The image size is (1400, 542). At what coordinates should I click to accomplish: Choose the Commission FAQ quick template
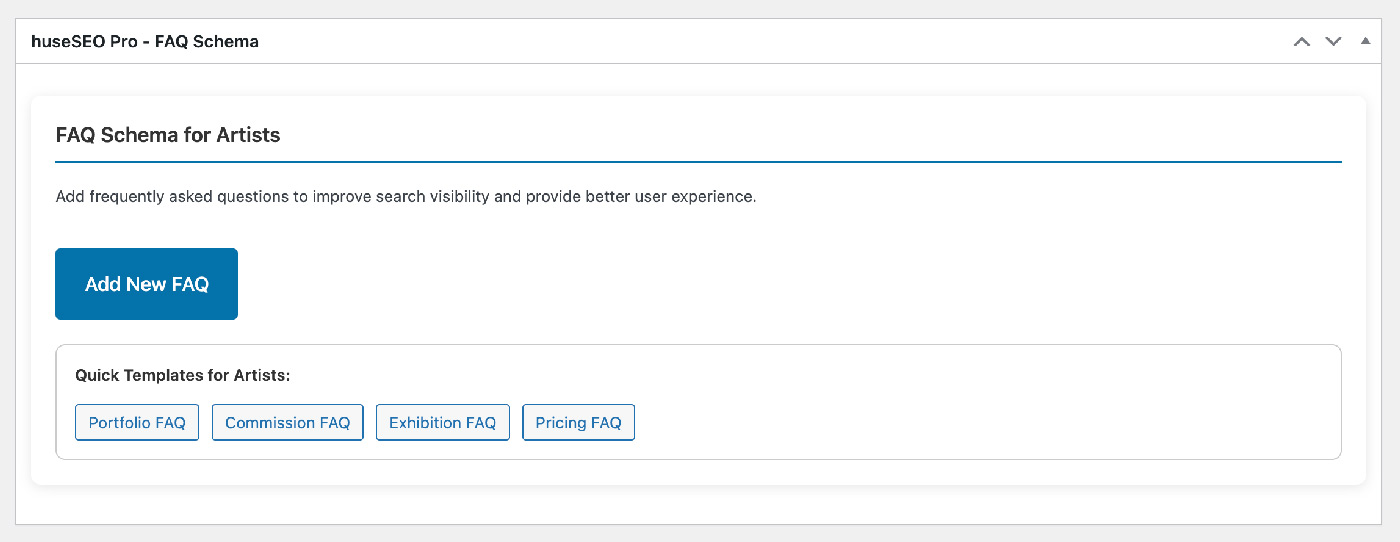pos(287,422)
